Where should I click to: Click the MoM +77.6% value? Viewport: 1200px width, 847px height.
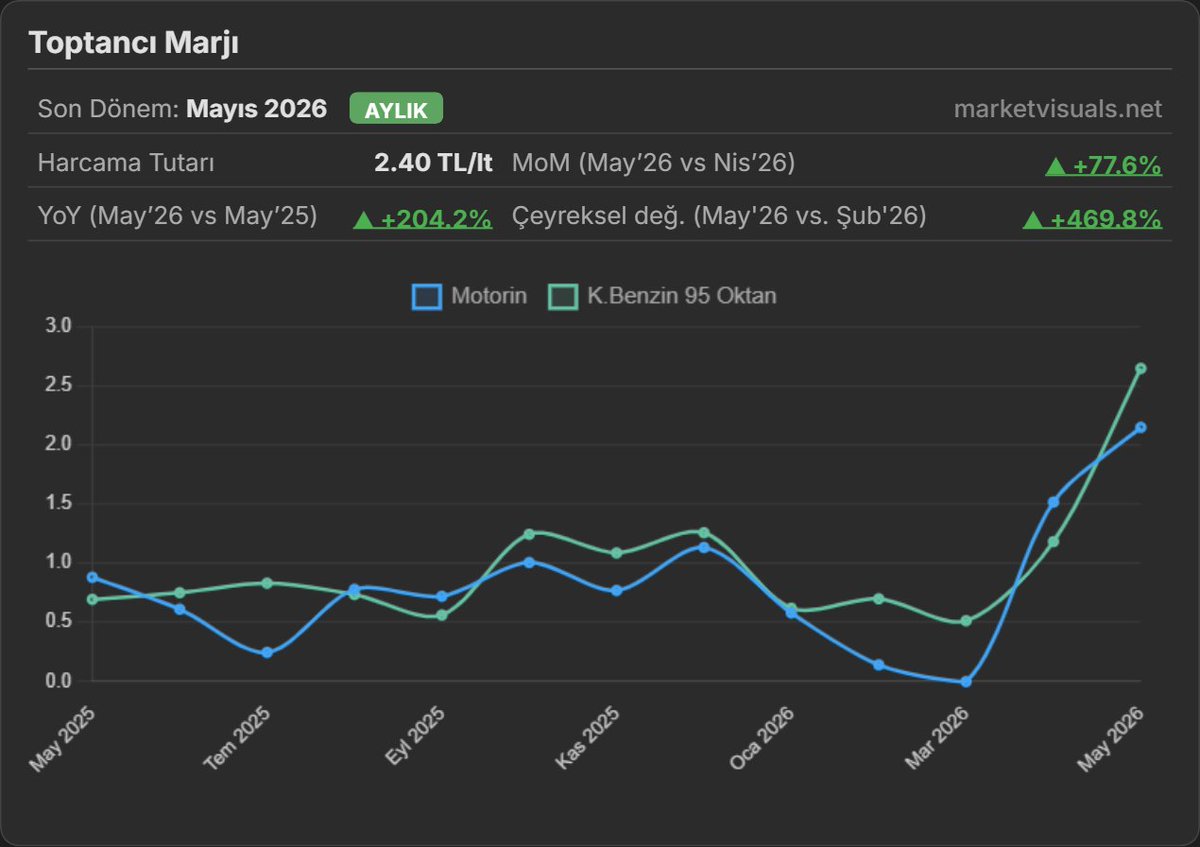tap(1103, 164)
